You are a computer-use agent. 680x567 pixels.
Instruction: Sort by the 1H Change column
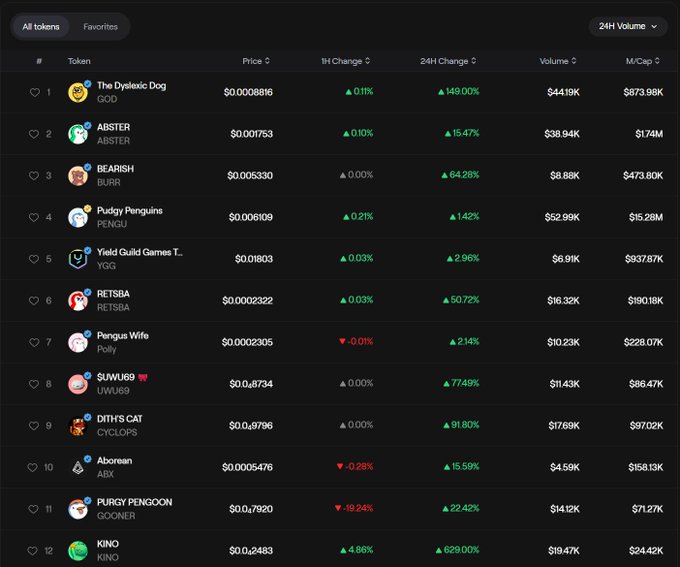tap(346, 61)
